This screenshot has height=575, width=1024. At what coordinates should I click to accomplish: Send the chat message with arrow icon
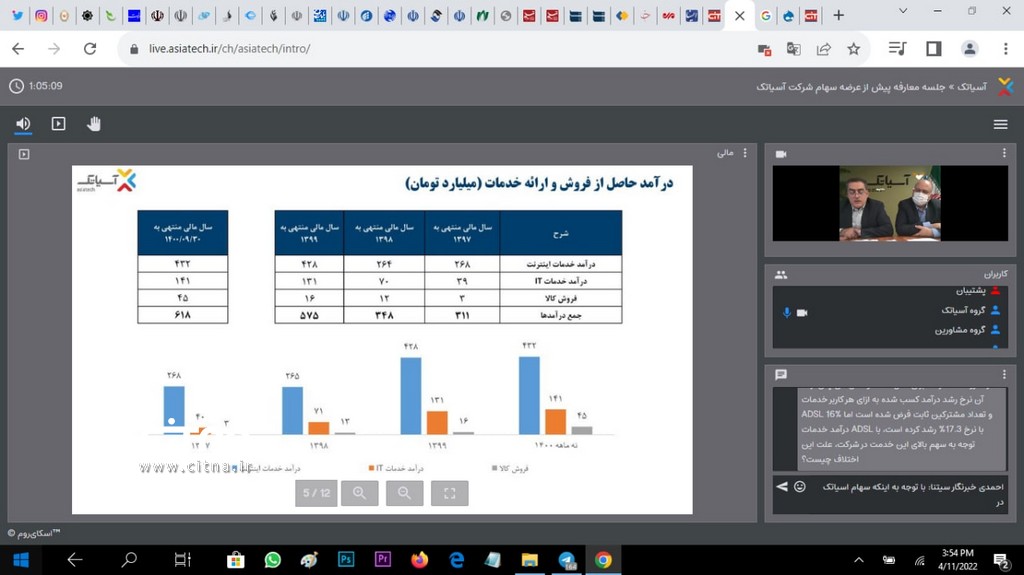pos(782,487)
